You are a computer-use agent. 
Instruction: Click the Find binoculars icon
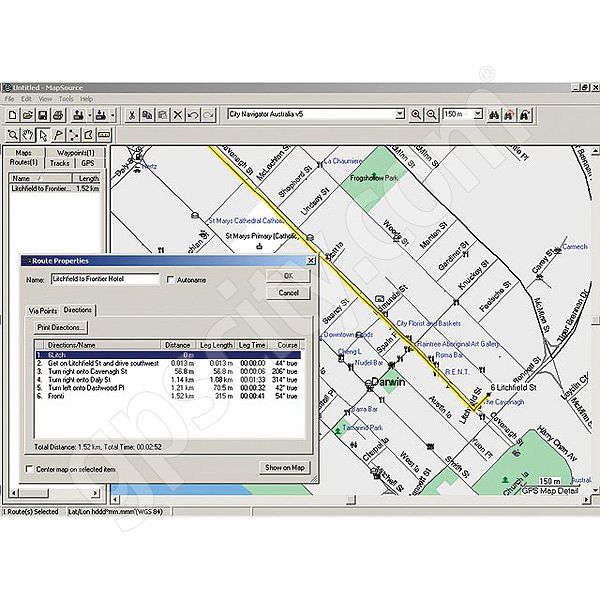click(x=492, y=115)
